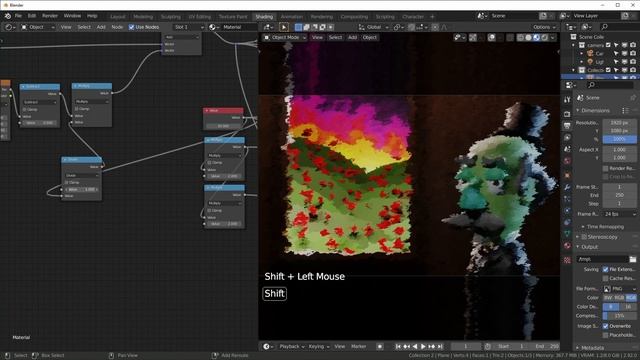Screen dimensions: 640x360
Task: Open the Playback dropdown in timeline
Action: [x=292, y=347]
